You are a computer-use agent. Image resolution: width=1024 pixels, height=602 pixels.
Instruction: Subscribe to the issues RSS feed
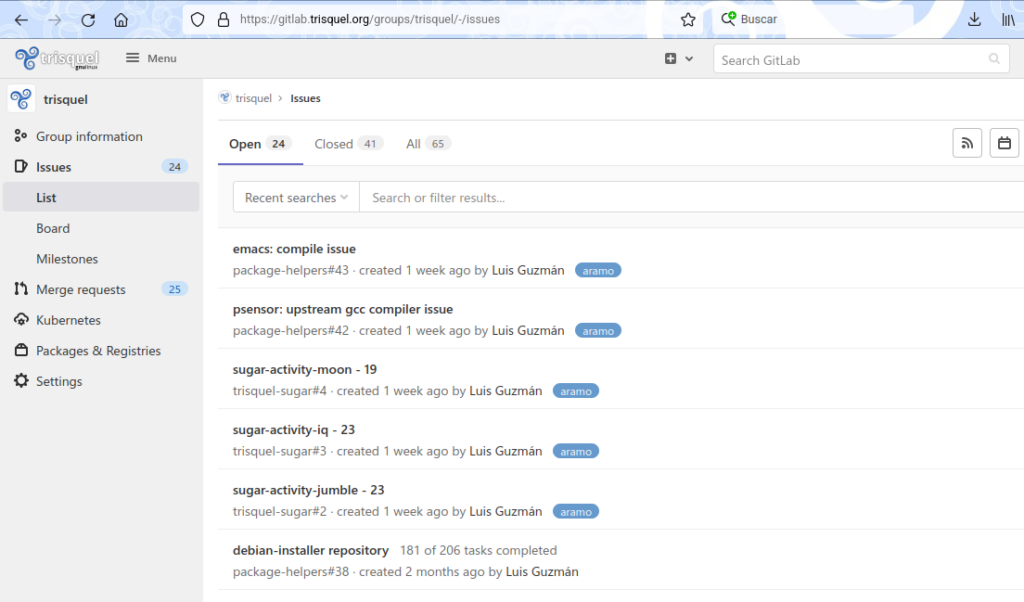pyautogui.click(x=967, y=144)
